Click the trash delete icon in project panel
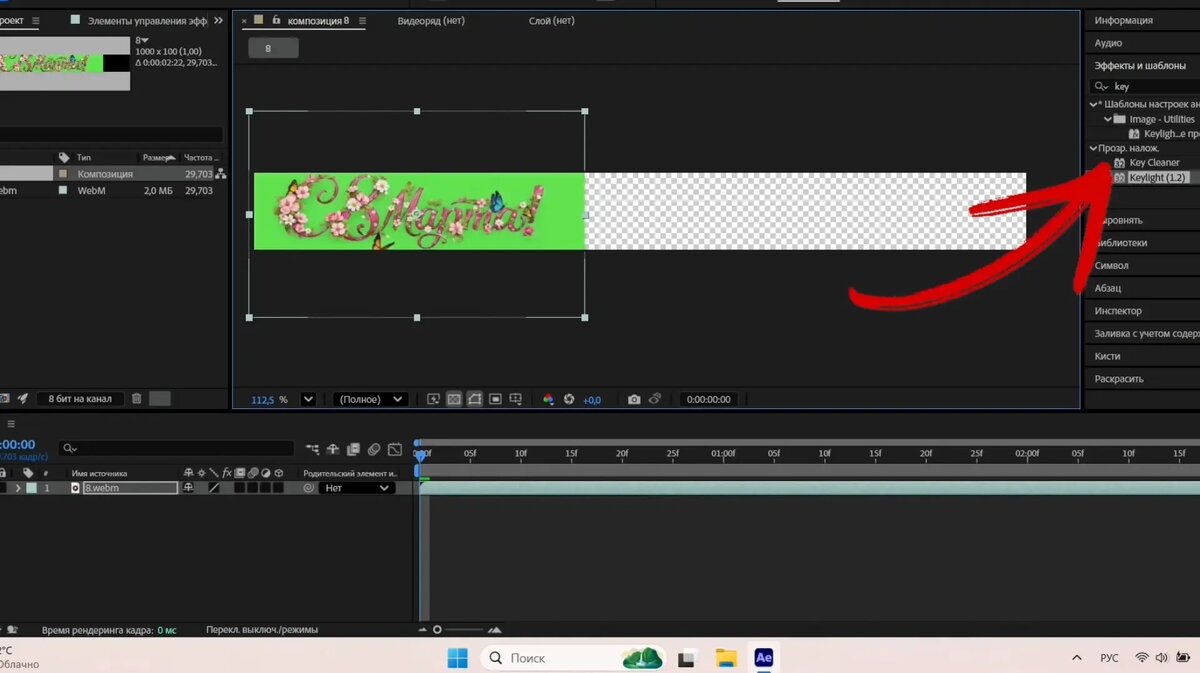Viewport: 1200px width, 673px height. click(137, 399)
